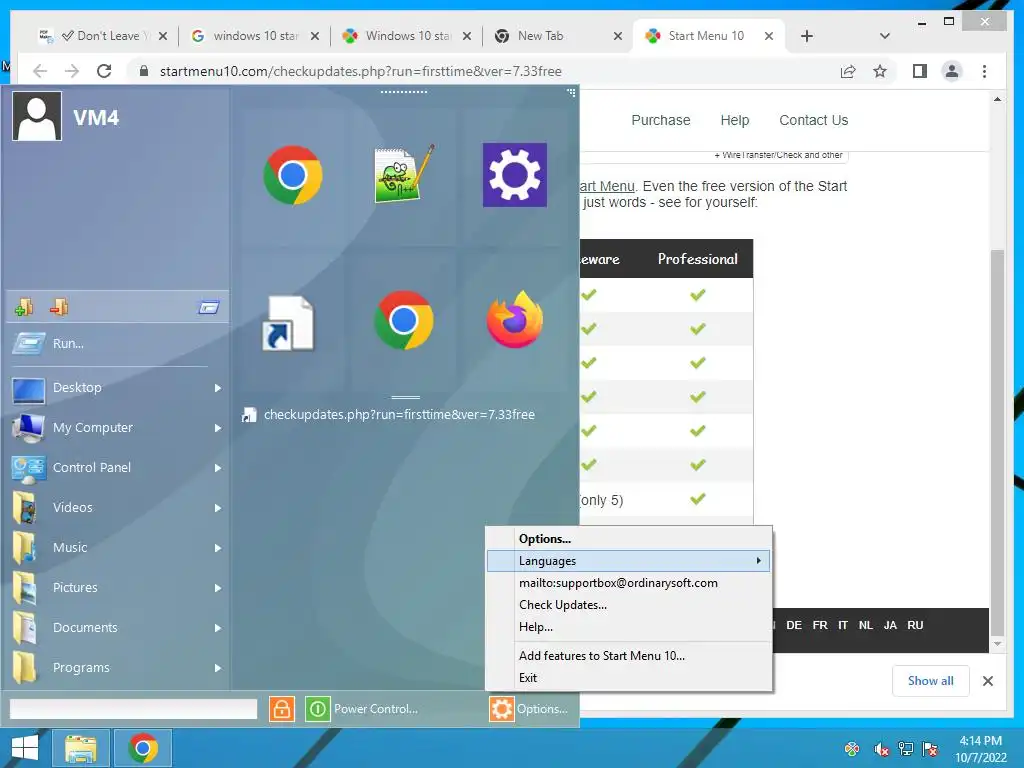Choose Add features to Start Menu 10
Screen dimensions: 1024x768
coord(628,656)
